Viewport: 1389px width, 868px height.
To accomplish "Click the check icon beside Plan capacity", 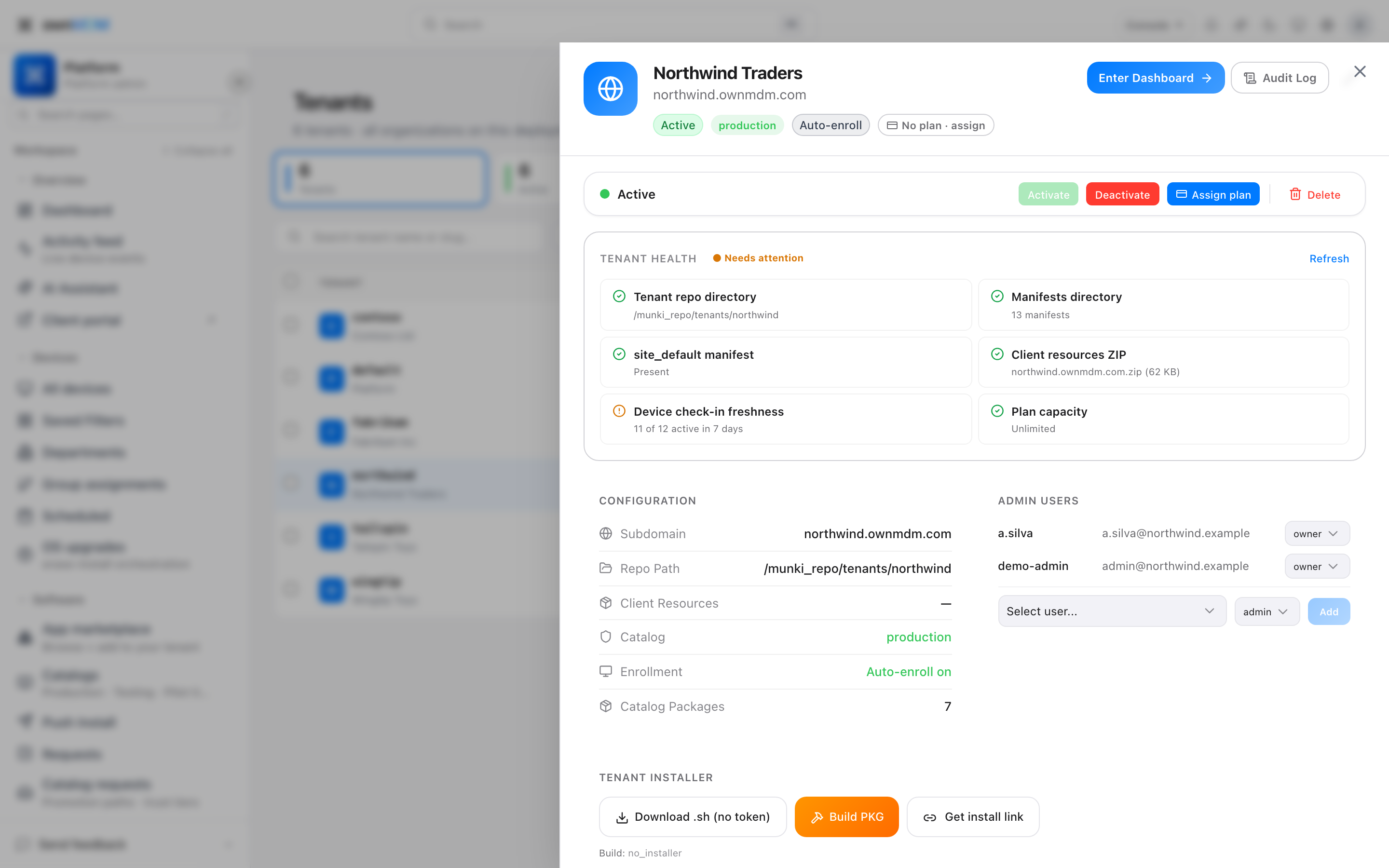I will tap(997, 411).
